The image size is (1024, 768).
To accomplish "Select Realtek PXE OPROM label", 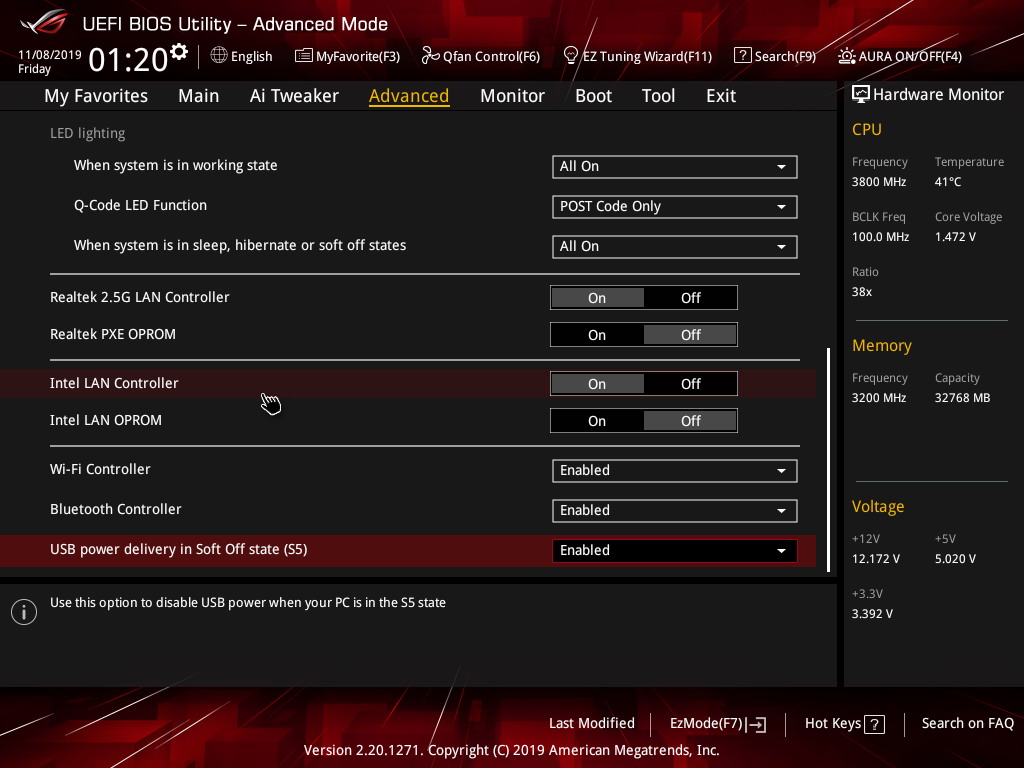I will pos(112,334).
